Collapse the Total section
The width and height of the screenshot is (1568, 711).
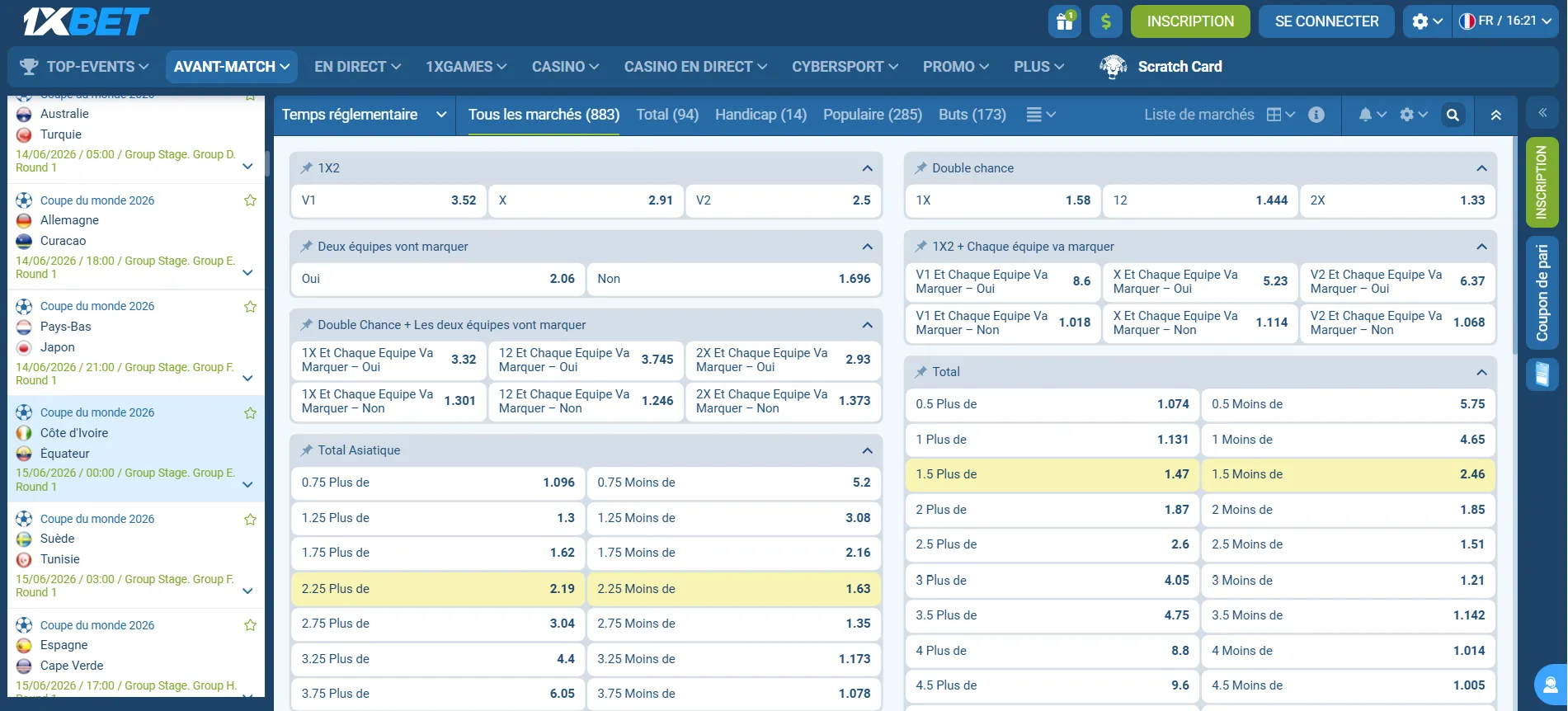point(1481,372)
